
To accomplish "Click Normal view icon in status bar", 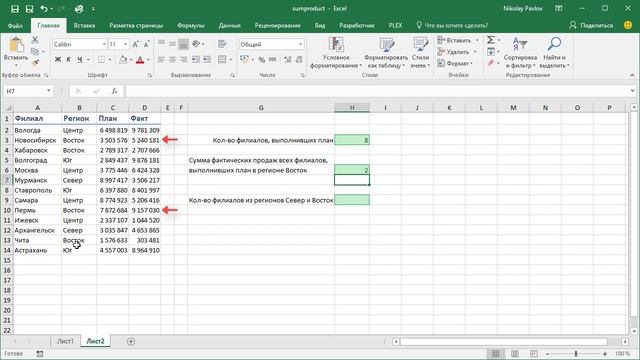I will point(496,353).
